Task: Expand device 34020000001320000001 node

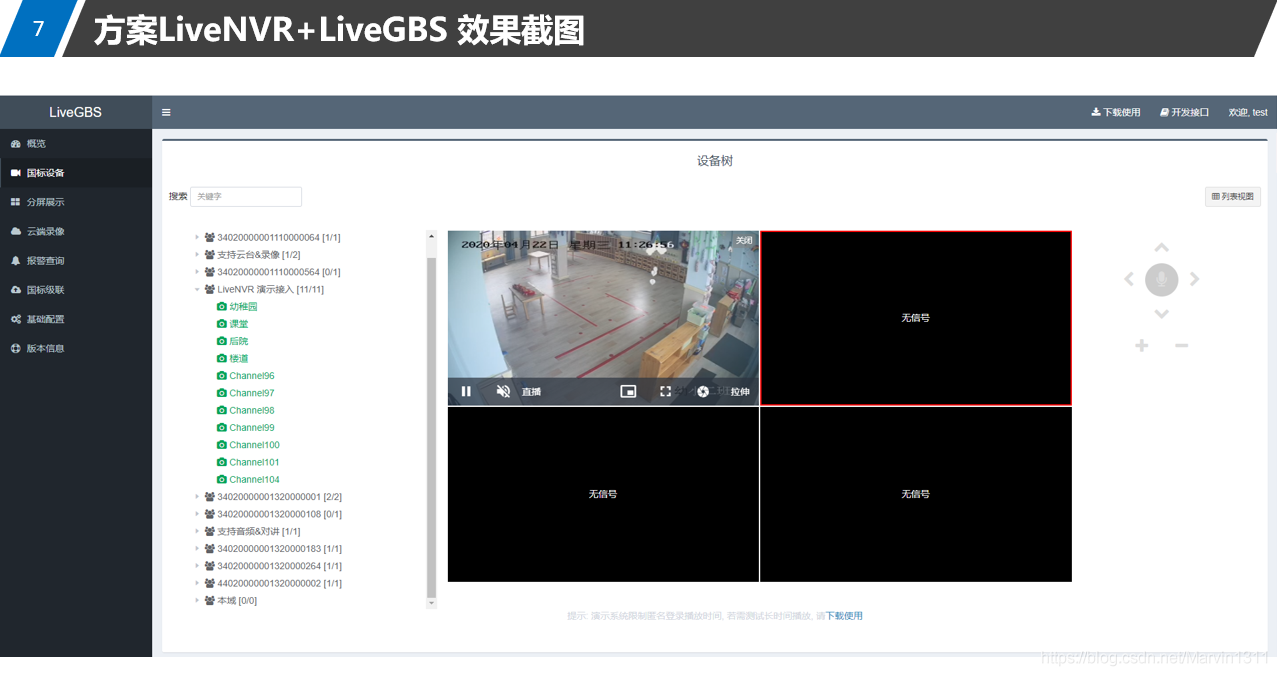Action: (197, 497)
